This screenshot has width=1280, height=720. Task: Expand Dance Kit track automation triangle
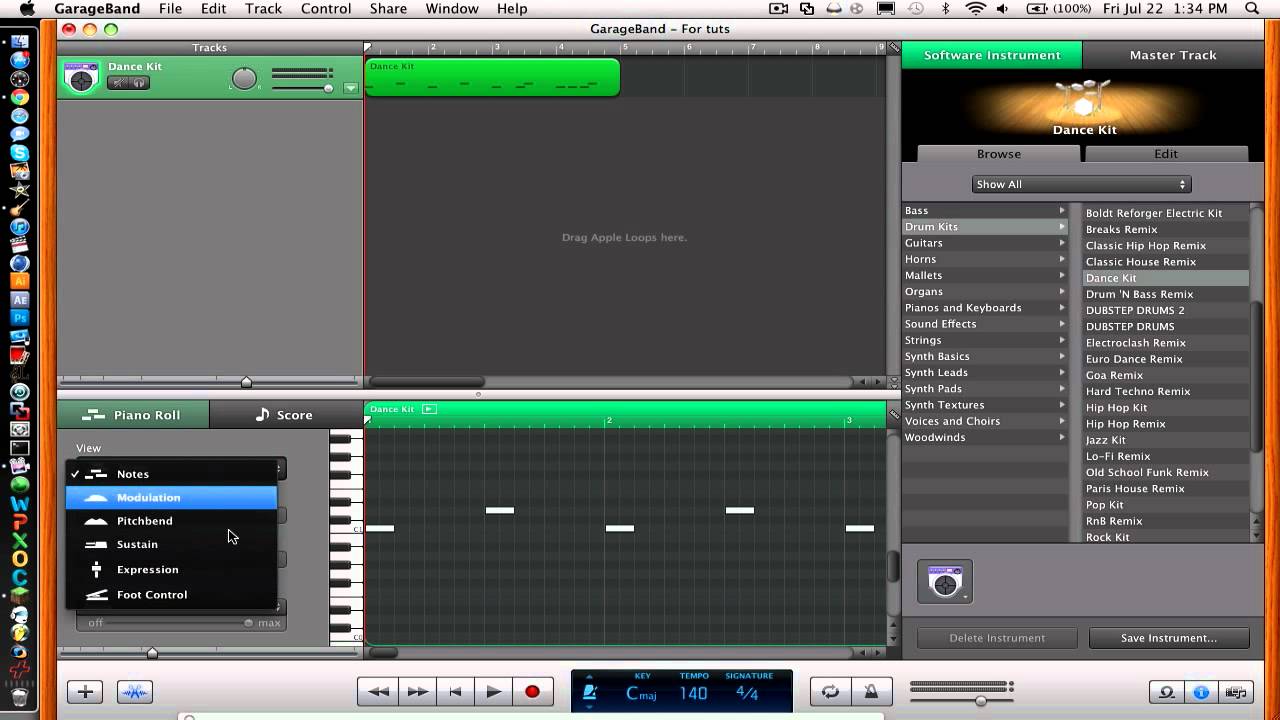pos(350,88)
